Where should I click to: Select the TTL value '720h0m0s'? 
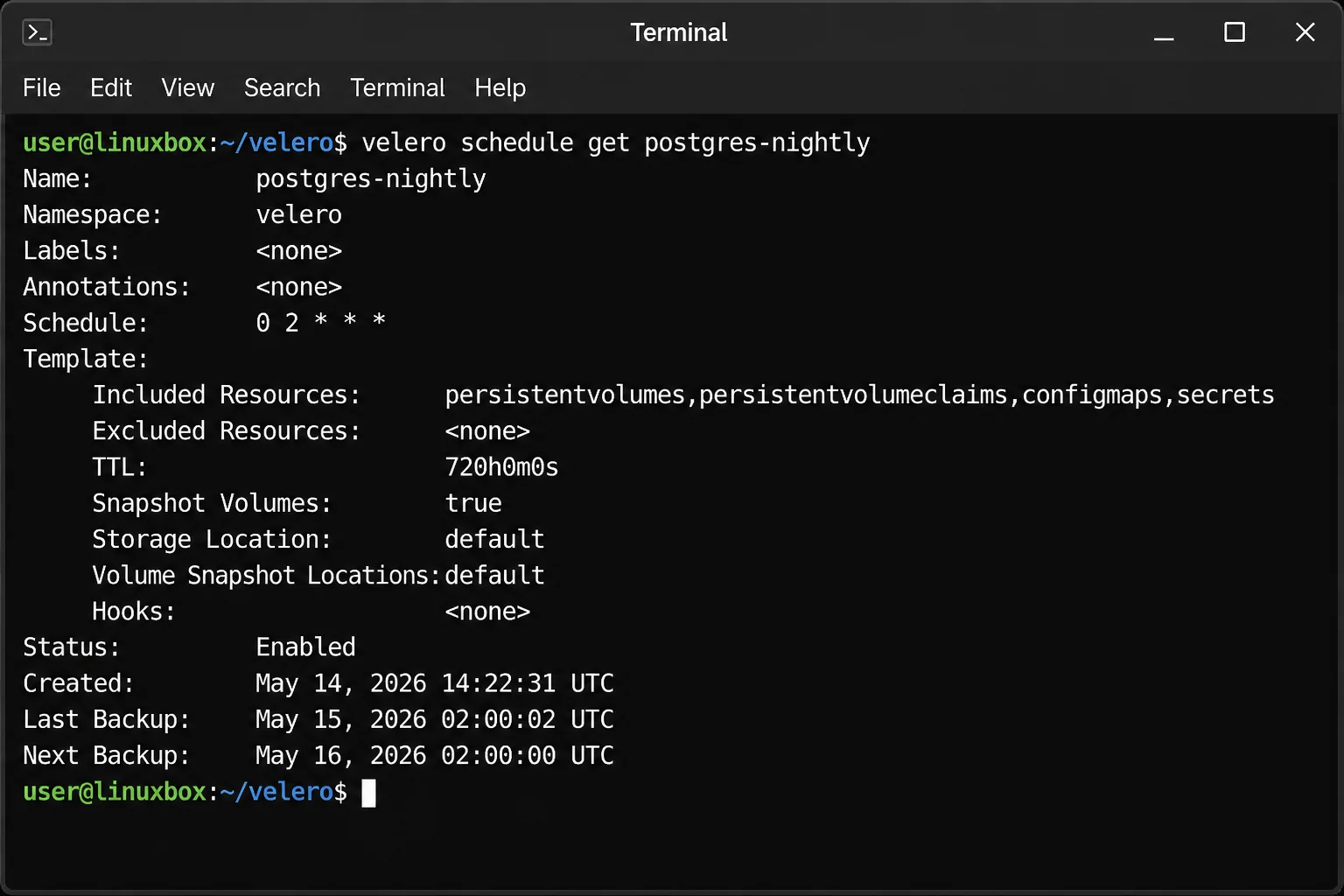[501, 467]
